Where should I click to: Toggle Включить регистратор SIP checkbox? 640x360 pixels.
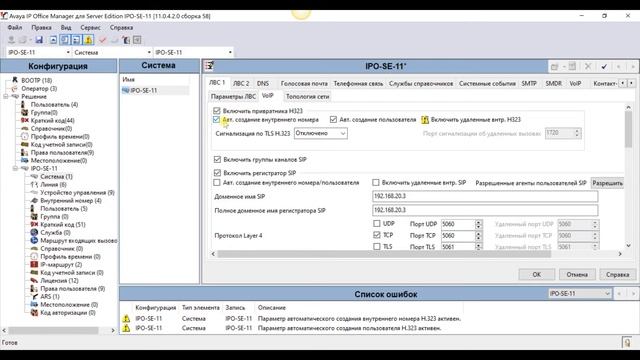tap(217, 173)
